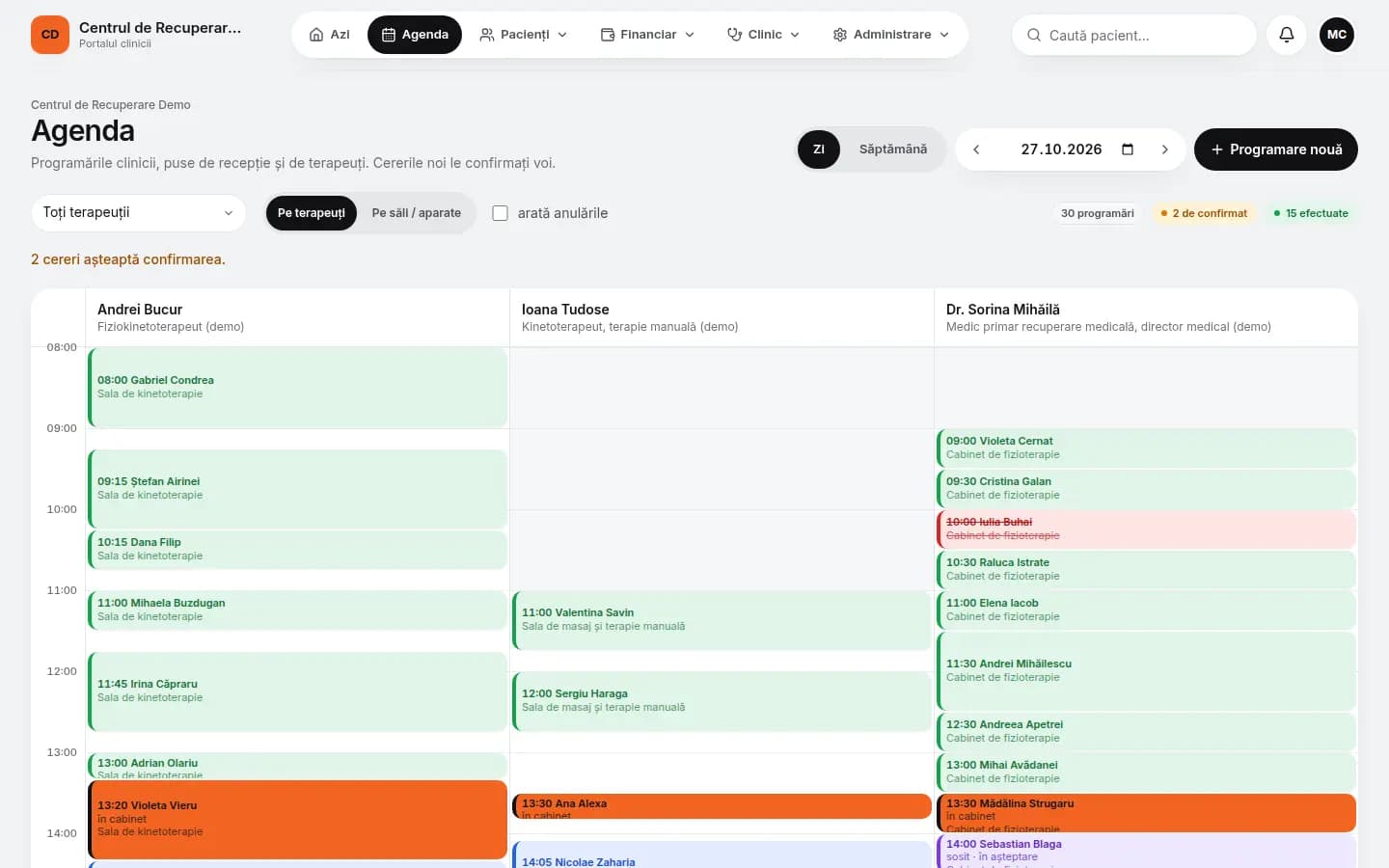1389x868 pixels.
Task: Click in the 'Caută pacient...' search field
Action: coord(1134,35)
